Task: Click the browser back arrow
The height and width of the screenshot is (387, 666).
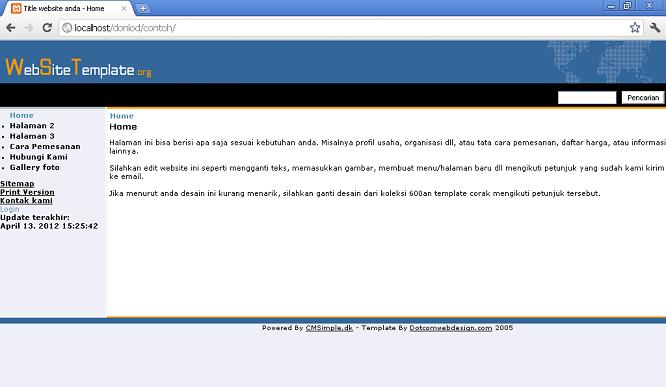Action: click(x=11, y=28)
